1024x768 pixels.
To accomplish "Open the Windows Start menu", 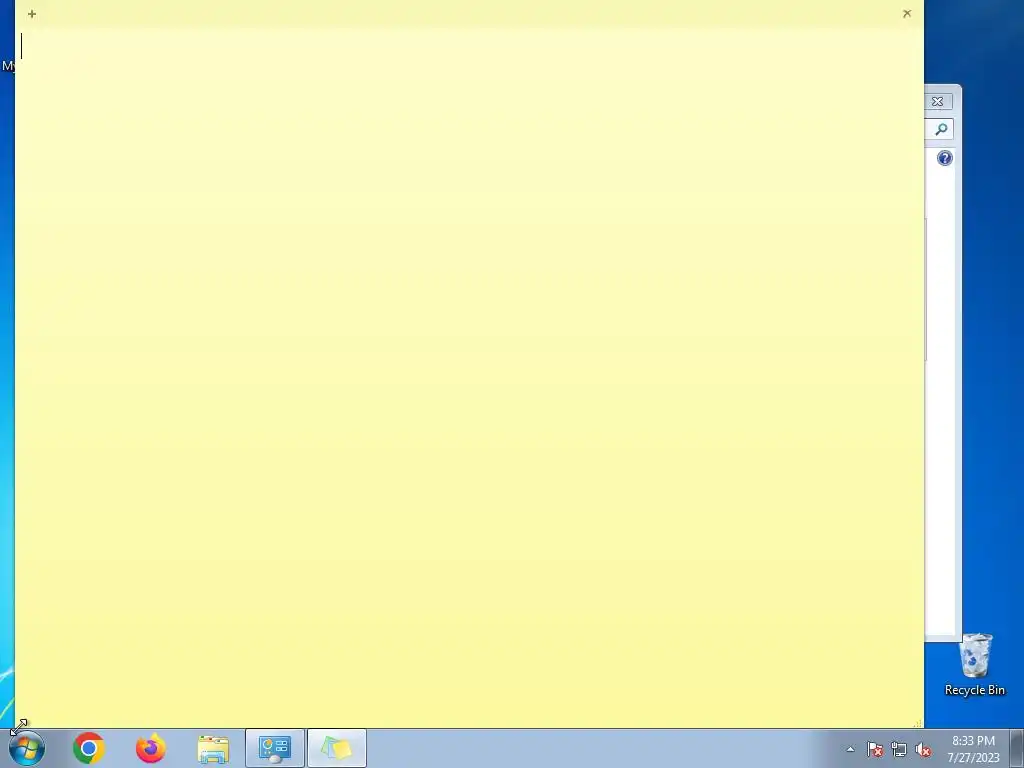I will pyautogui.click(x=27, y=748).
